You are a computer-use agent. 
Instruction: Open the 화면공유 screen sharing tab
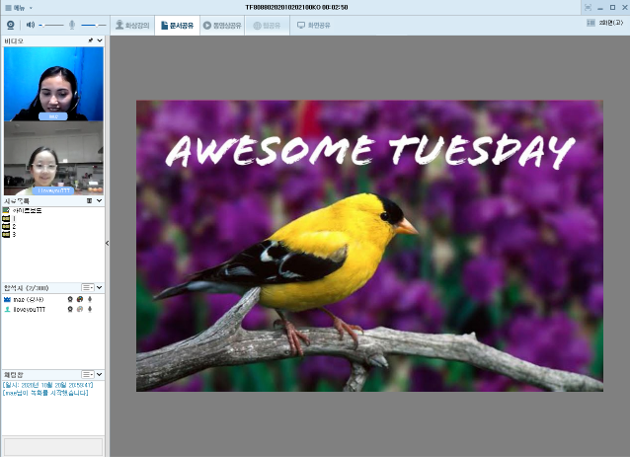coord(314,24)
